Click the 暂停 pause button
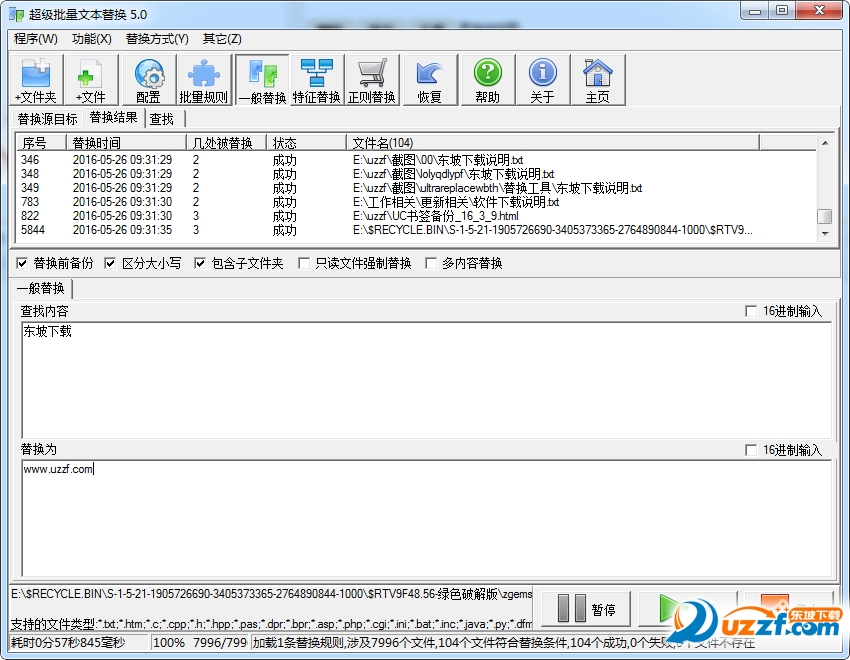The height and width of the screenshot is (660, 850). (x=587, y=610)
